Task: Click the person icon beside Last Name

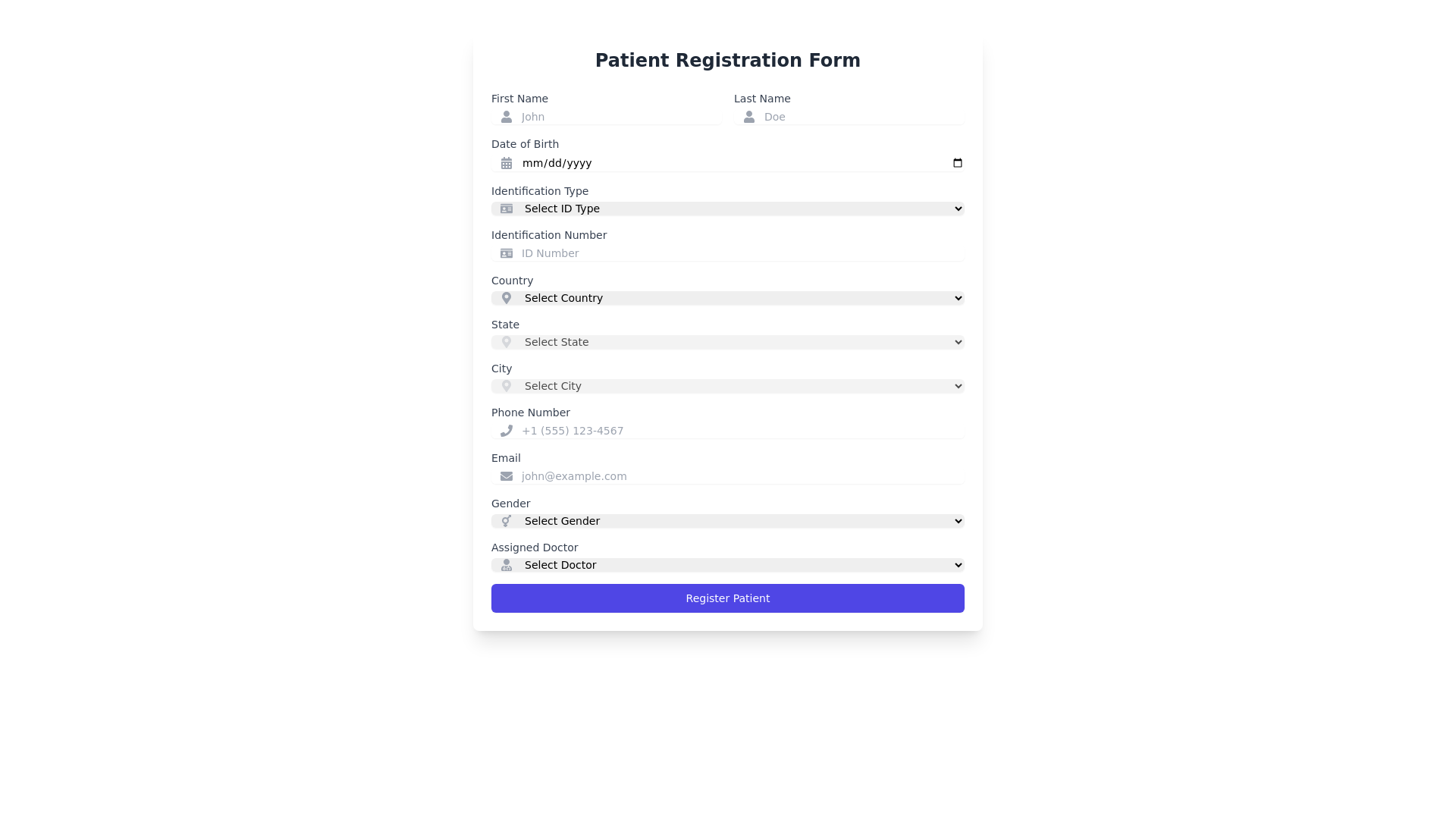Action: (749, 117)
